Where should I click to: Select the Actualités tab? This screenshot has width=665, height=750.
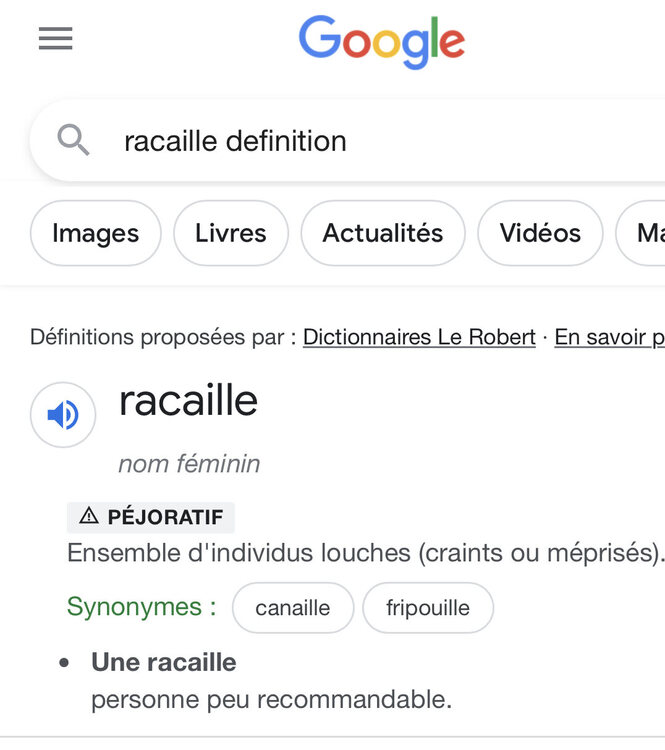click(x=382, y=233)
